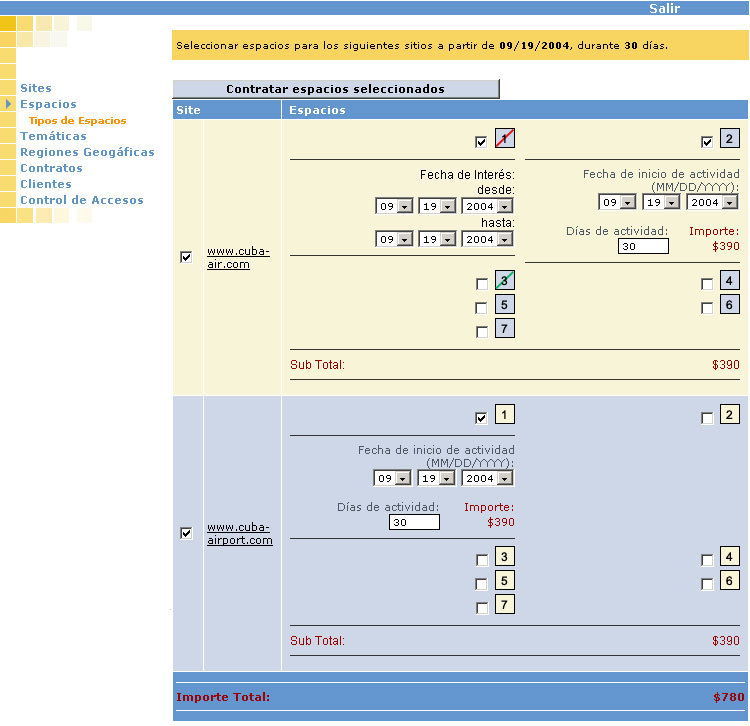Viewport: 750px width, 726px height.
Task: Open the 'hasta' year dropdown for cuba-air.com
Action: [x=487, y=239]
